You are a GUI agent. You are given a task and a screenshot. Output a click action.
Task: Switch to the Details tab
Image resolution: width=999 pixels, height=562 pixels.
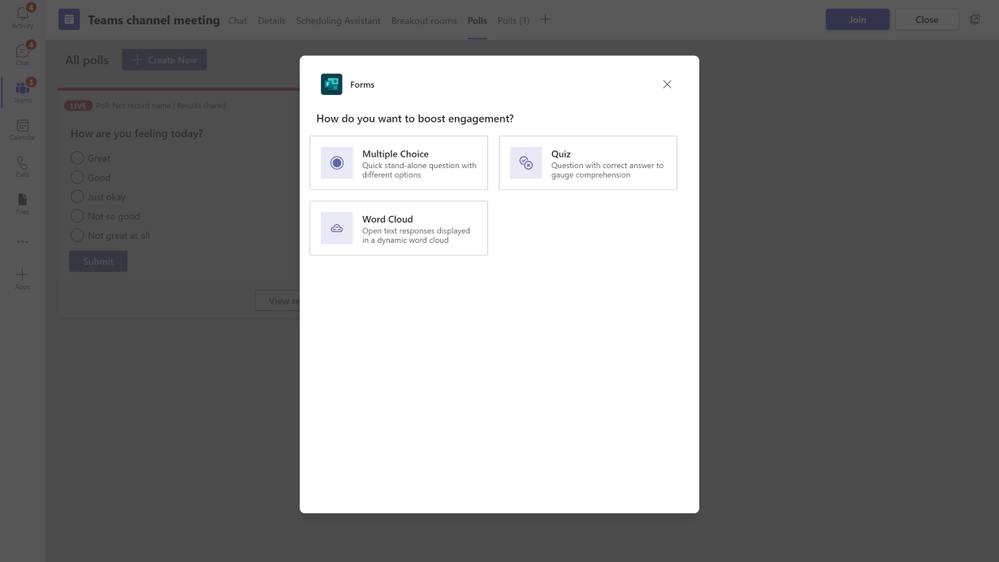(x=271, y=20)
